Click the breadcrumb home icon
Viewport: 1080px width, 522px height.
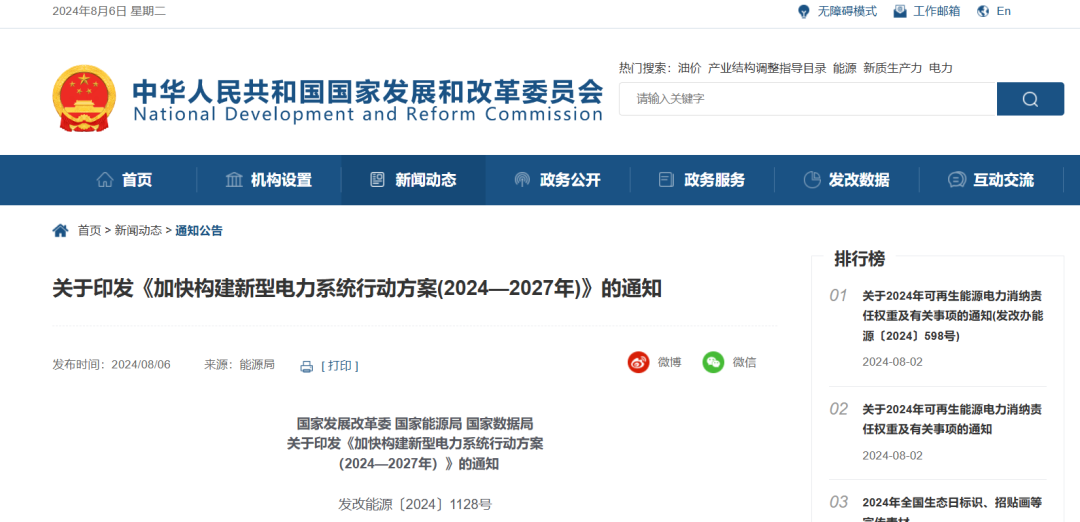pyautogui.click(x=61, y=231)
